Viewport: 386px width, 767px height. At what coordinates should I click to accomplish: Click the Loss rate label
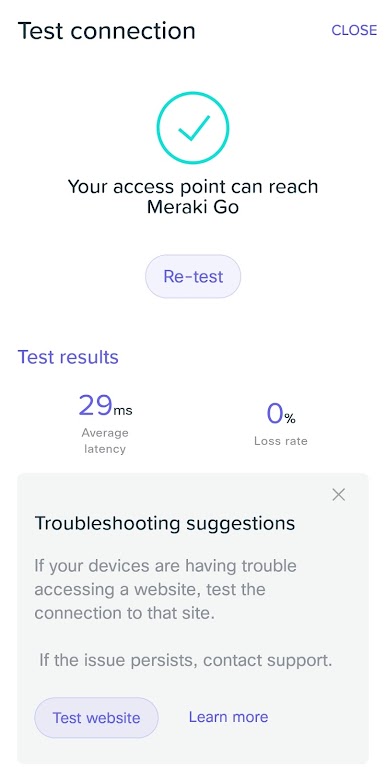coord(281,441)
